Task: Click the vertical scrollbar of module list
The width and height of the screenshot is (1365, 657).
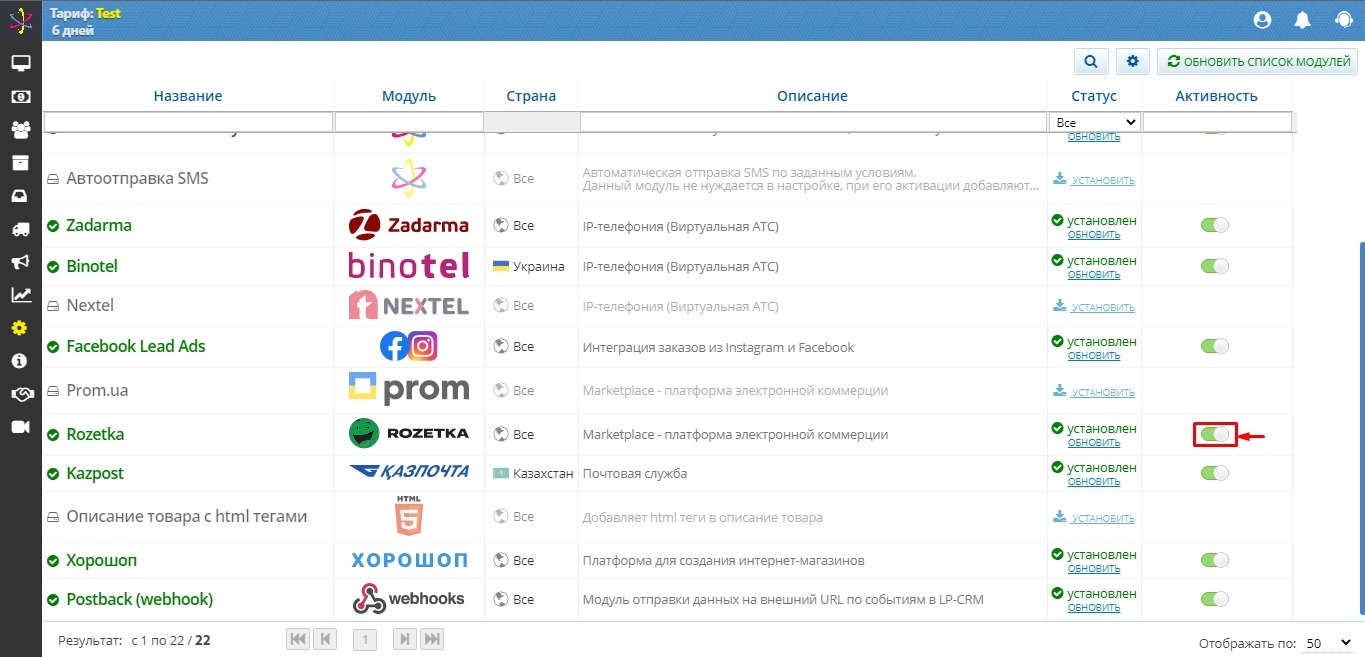Action: tap(1360, 428)
